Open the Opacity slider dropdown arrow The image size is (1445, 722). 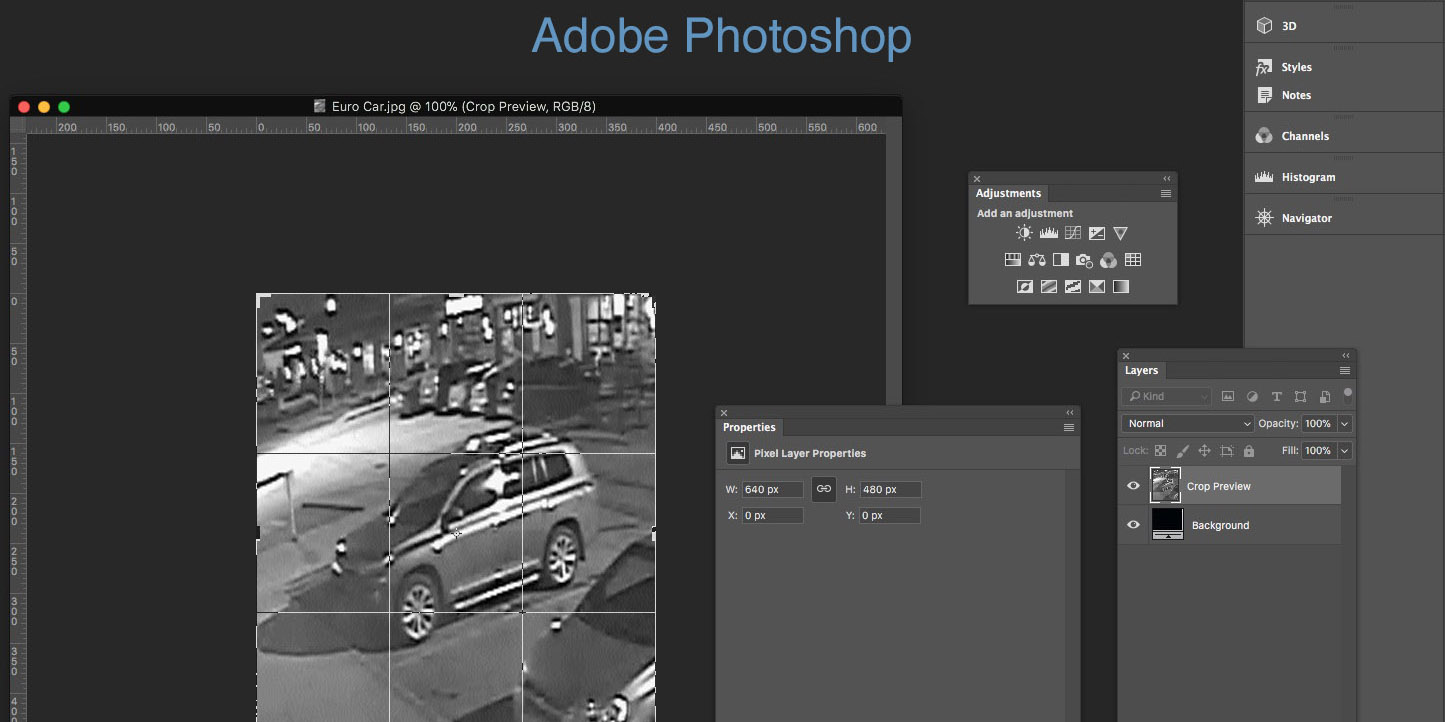(1344, 424)
